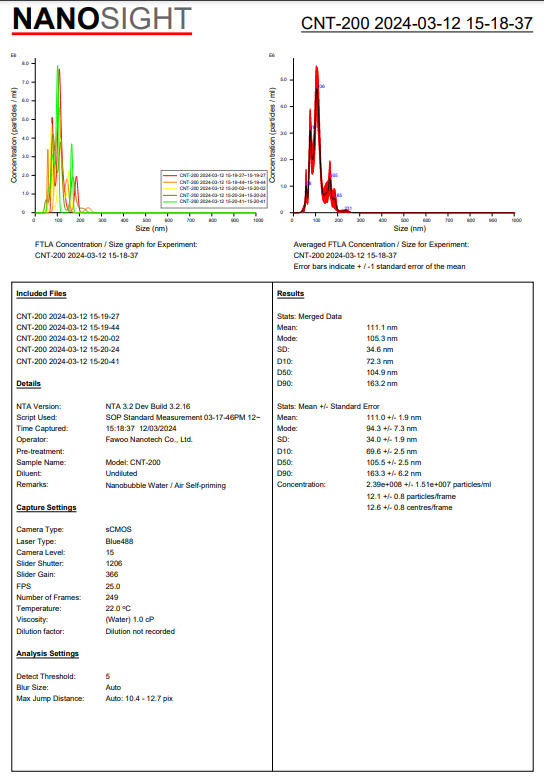Click the report title CNT-200 2024-03-12 15-18-37
This screenshot has width=544, height=783.
tap(417, 23)
